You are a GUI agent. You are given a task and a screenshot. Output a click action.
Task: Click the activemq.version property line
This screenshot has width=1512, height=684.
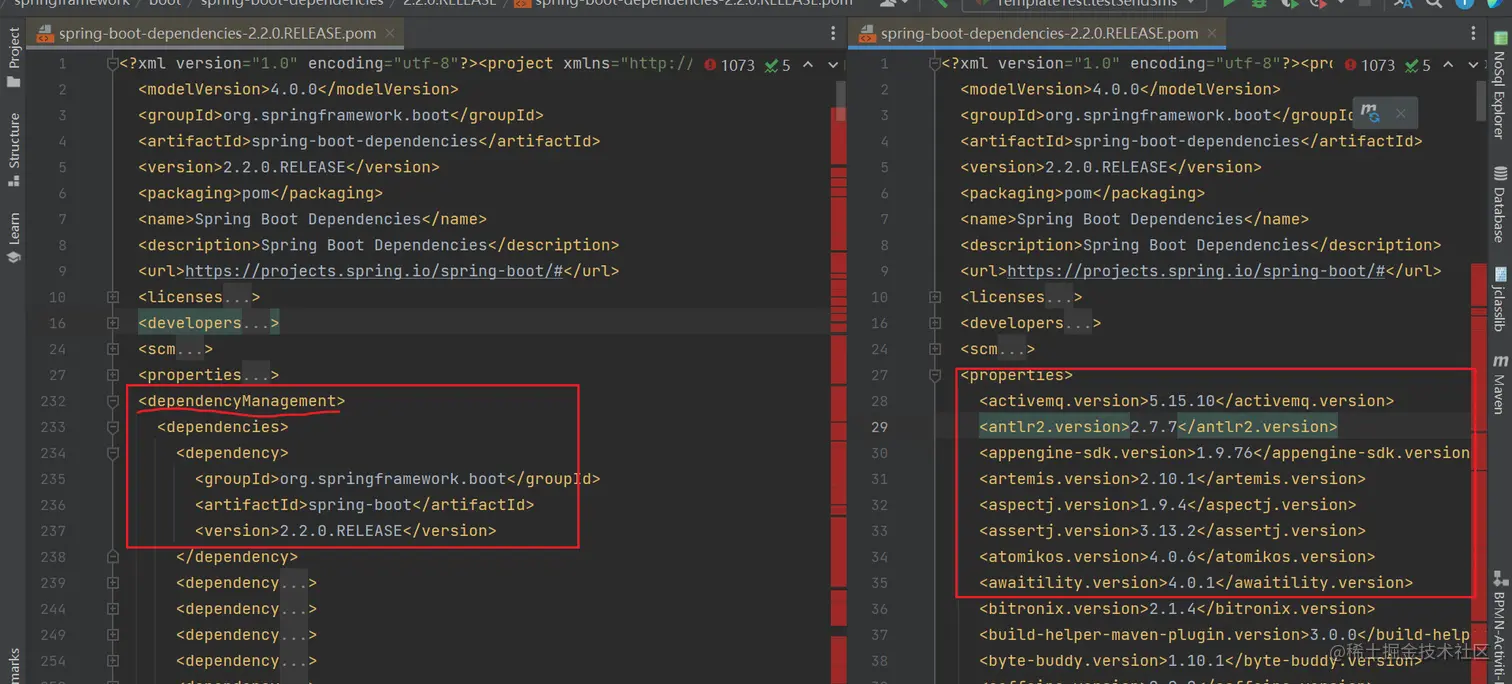(1186, 401)
